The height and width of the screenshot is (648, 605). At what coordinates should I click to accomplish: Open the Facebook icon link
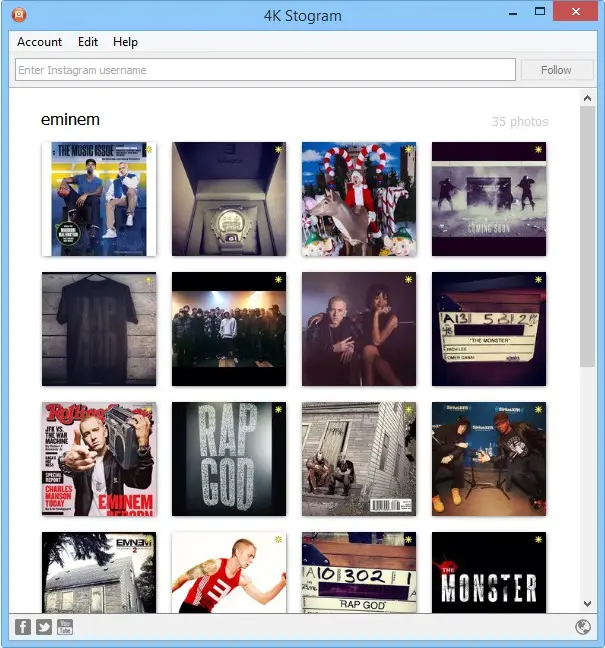(23, 627)
